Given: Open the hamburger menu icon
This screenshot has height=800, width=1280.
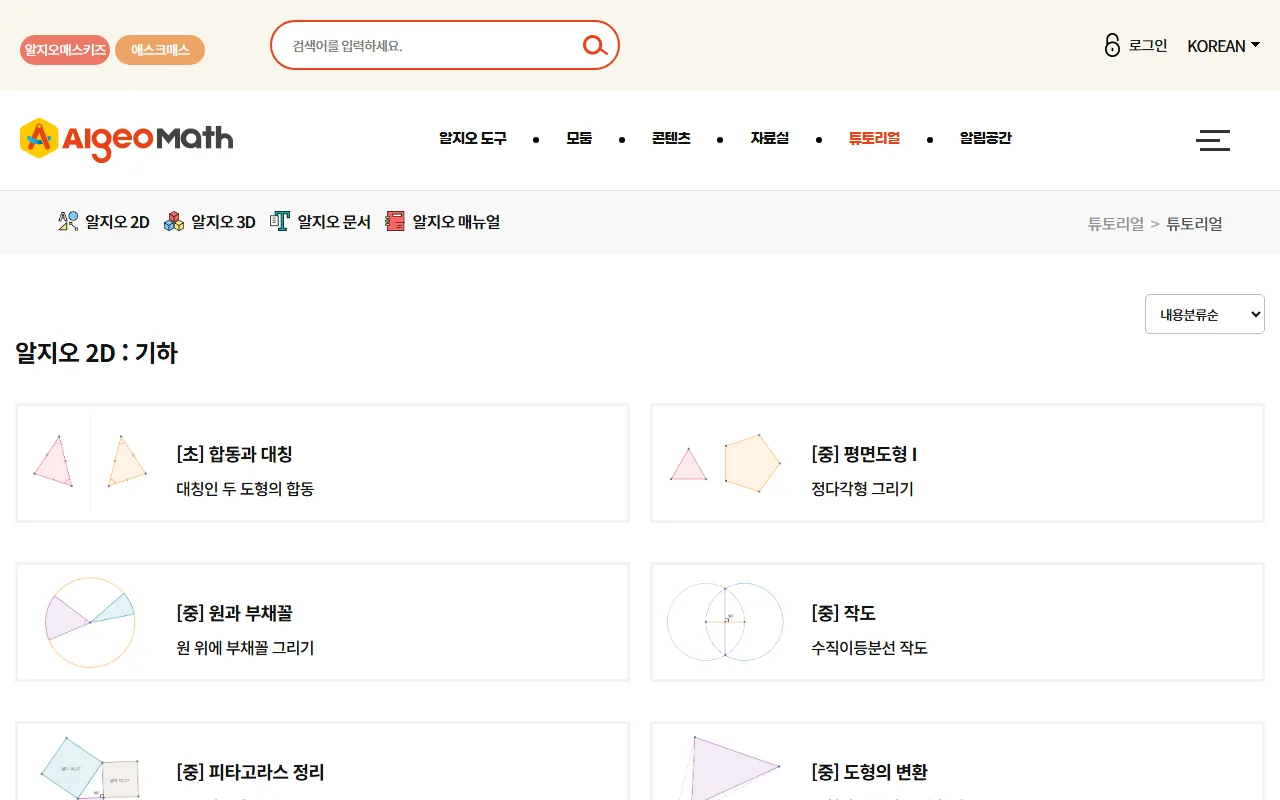Looking at the screenshot, I should (1213, 140).
